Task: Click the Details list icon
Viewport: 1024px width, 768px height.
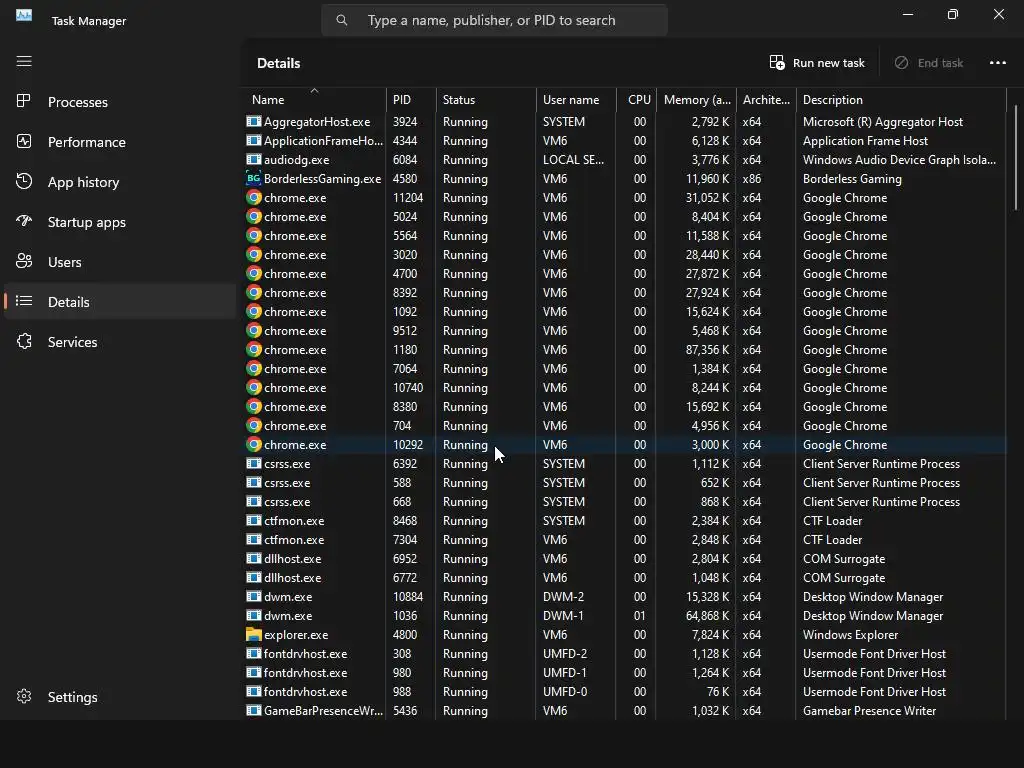Action: (x=24, y=301)
